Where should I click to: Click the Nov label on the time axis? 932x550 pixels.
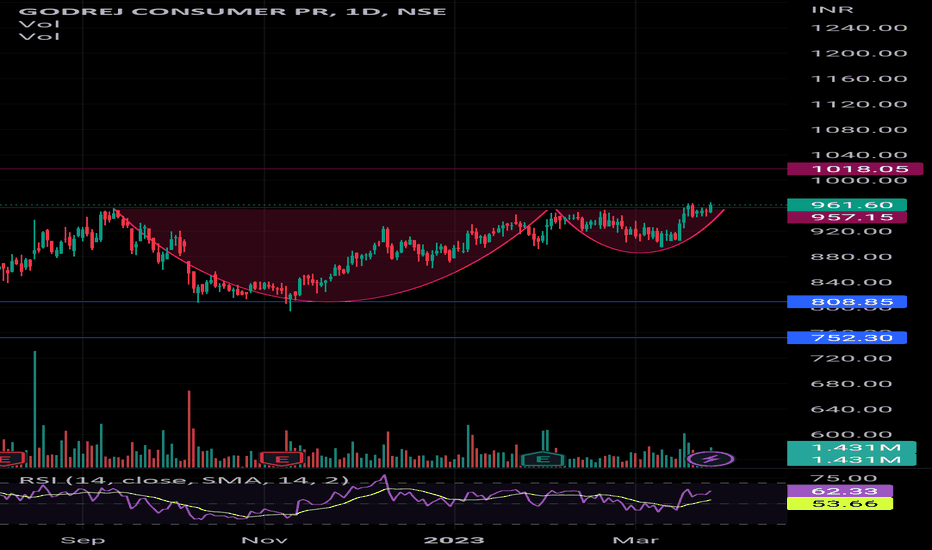pos(265,540)
